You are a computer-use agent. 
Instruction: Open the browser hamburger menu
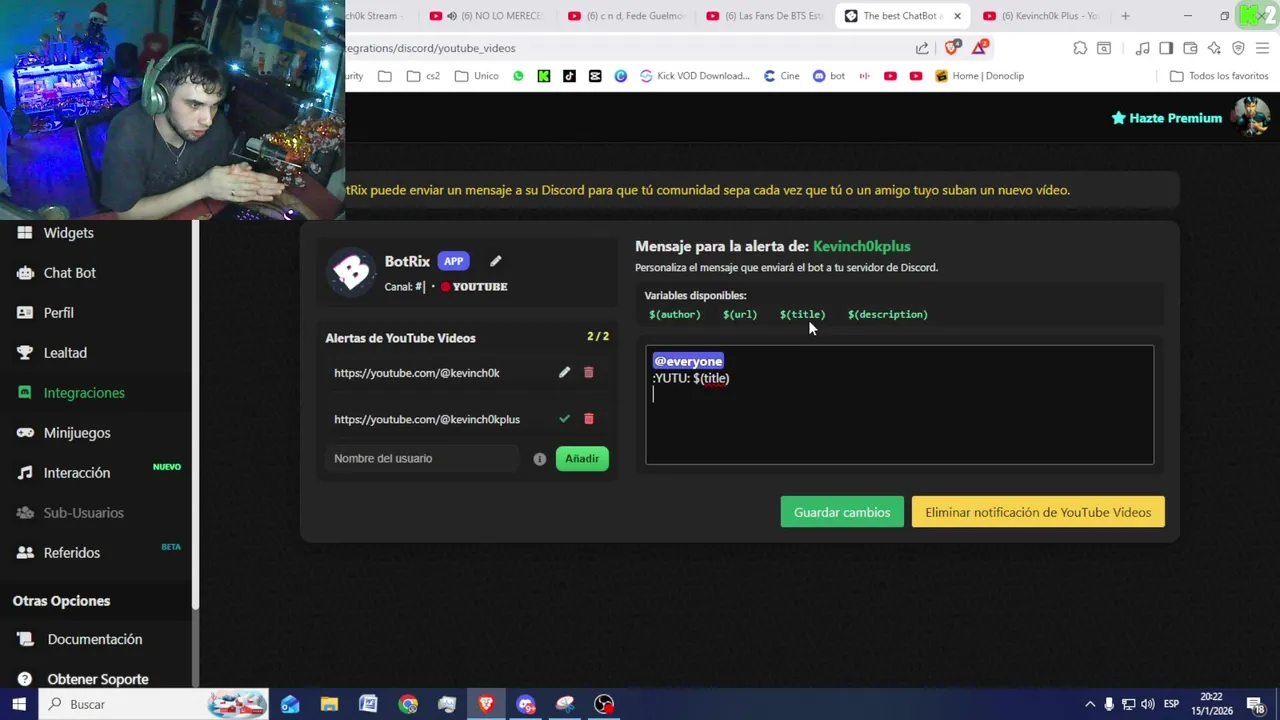[1263, 48]
